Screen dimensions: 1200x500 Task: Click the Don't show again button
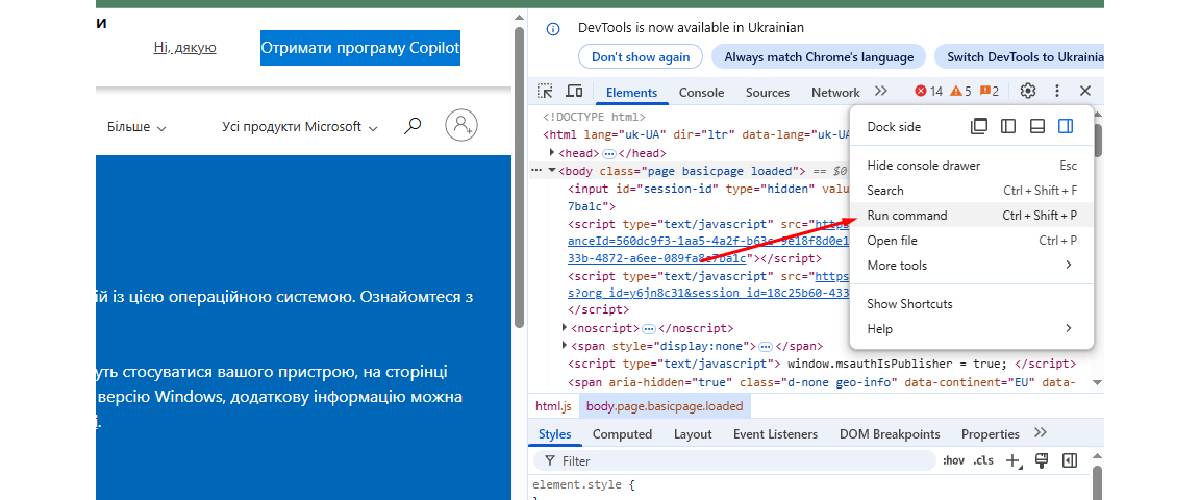click(x=640, y=57)
